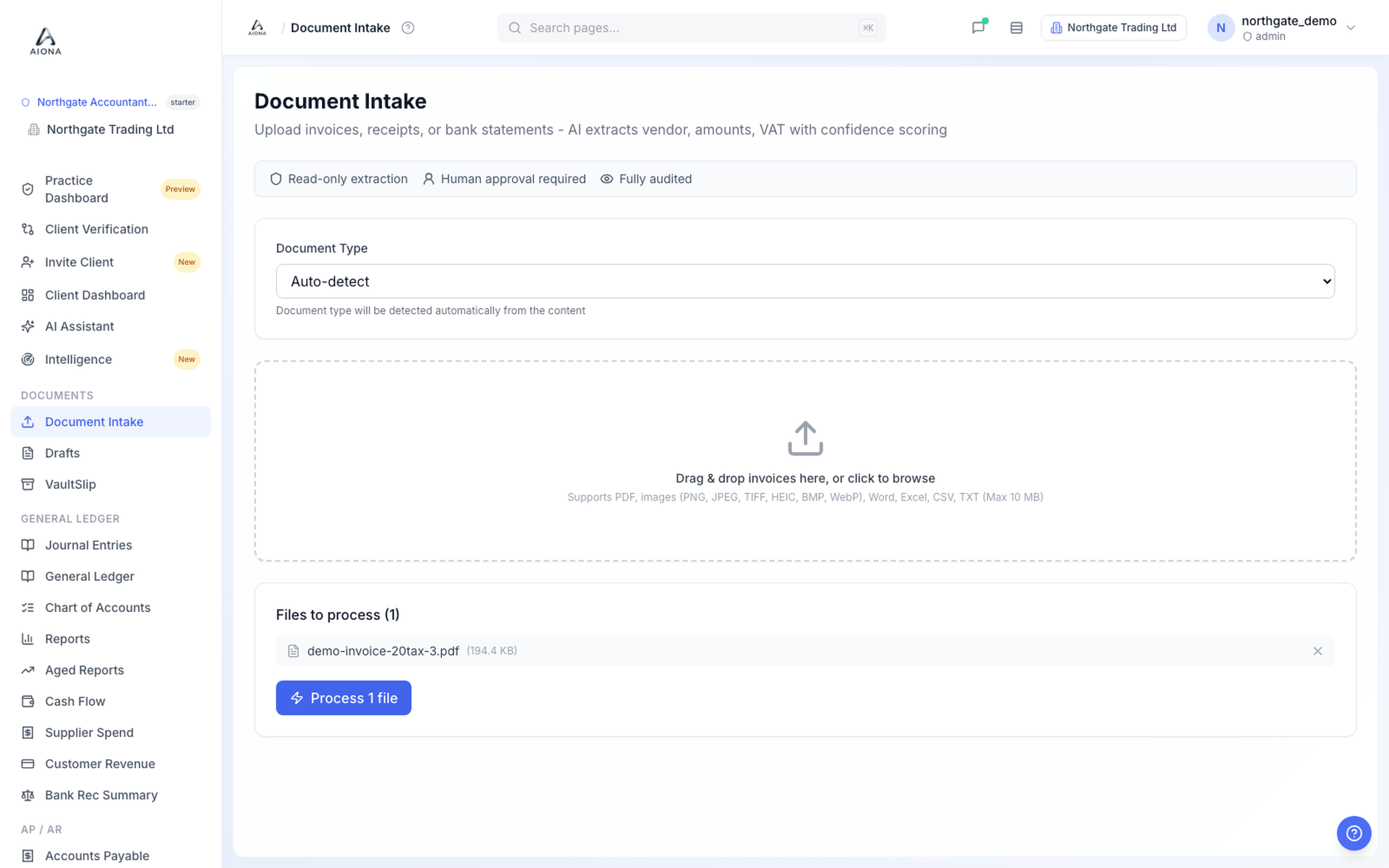View the Cash Flow report
Image resolution: width=1389 pixels, height=868 pixels.
tap(110, 702)
